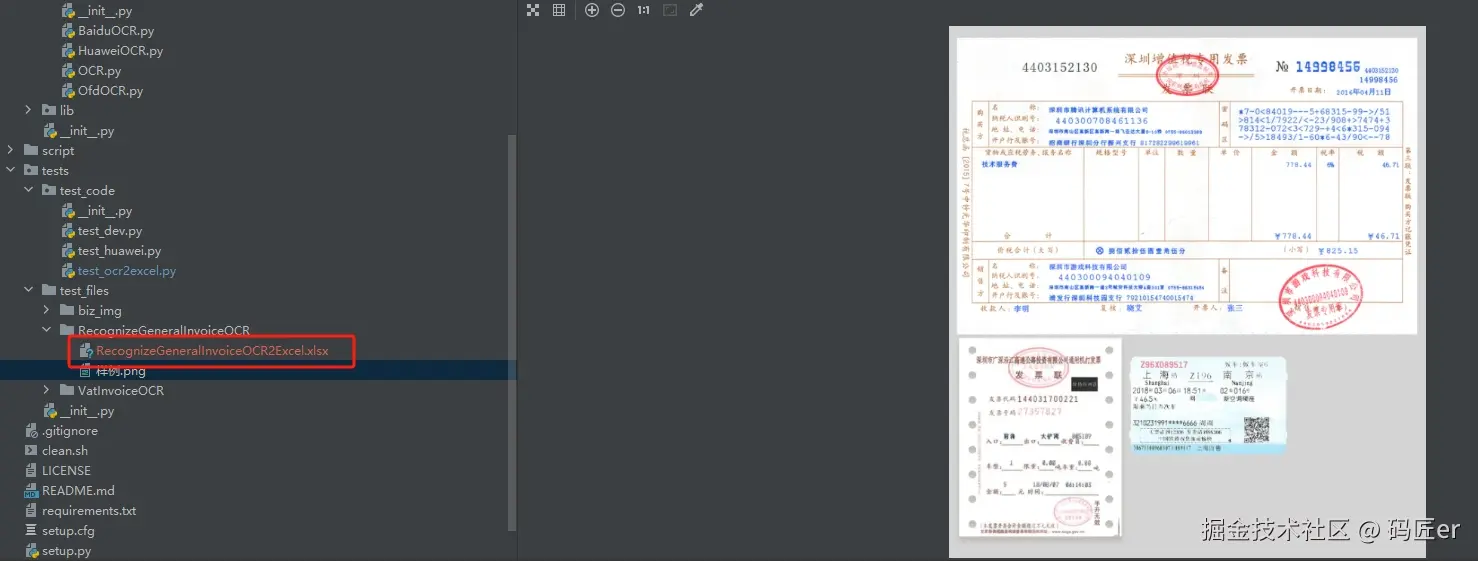Click the setup.py Python file icon
Image resolution: width=1478 pixels, height=561 pixels.
tap(32, 551)
